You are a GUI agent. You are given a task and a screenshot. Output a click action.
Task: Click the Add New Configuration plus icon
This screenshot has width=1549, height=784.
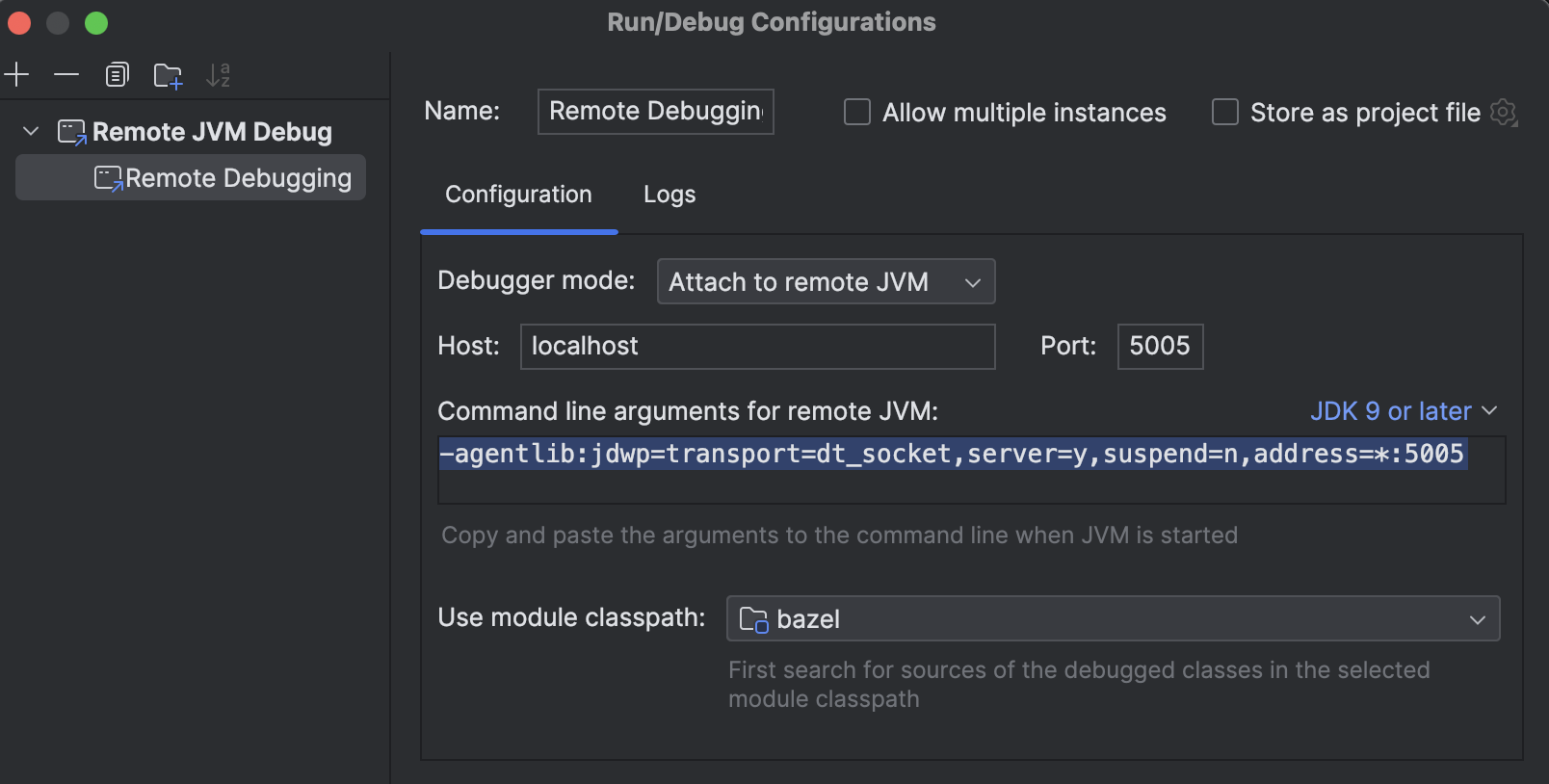17,75
